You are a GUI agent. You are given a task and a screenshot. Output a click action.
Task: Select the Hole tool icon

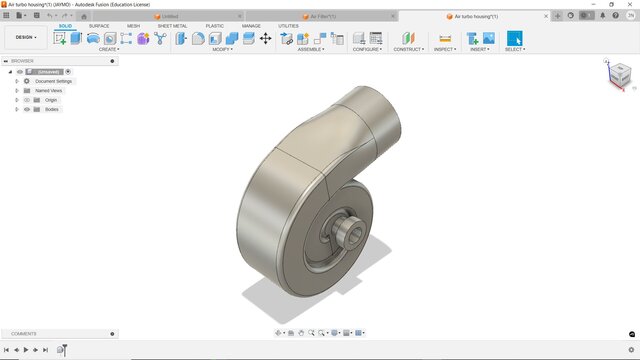[110, 38]
